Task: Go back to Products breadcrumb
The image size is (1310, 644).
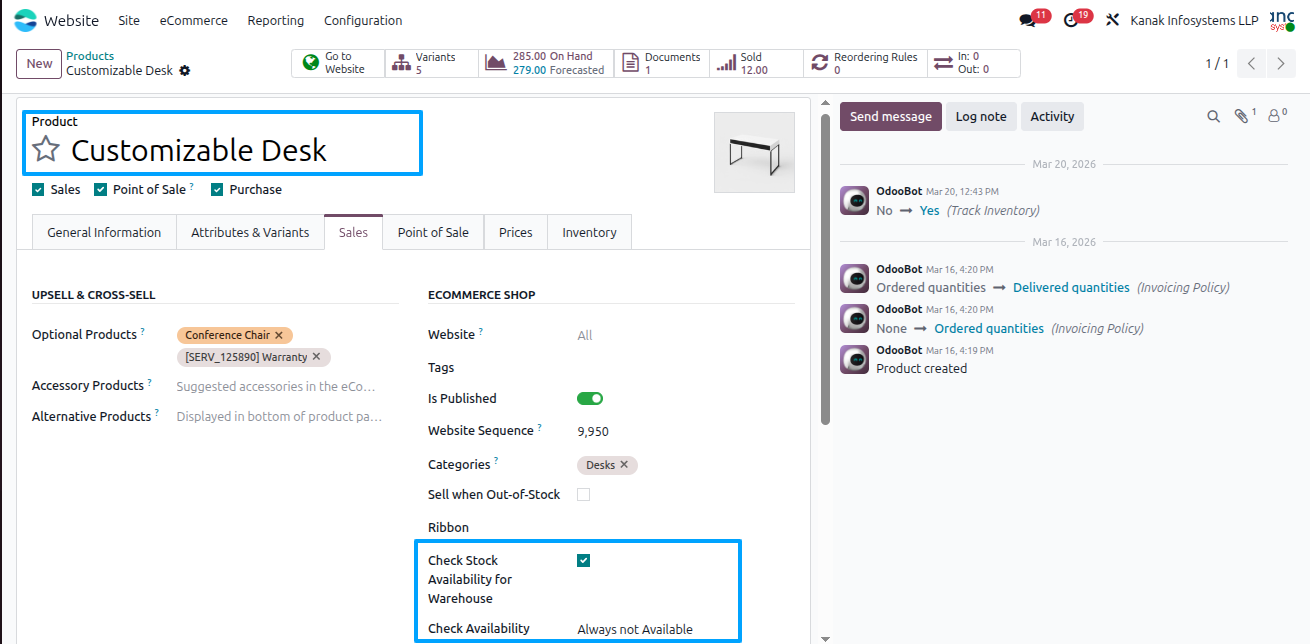Action: [x=90, y=56]
